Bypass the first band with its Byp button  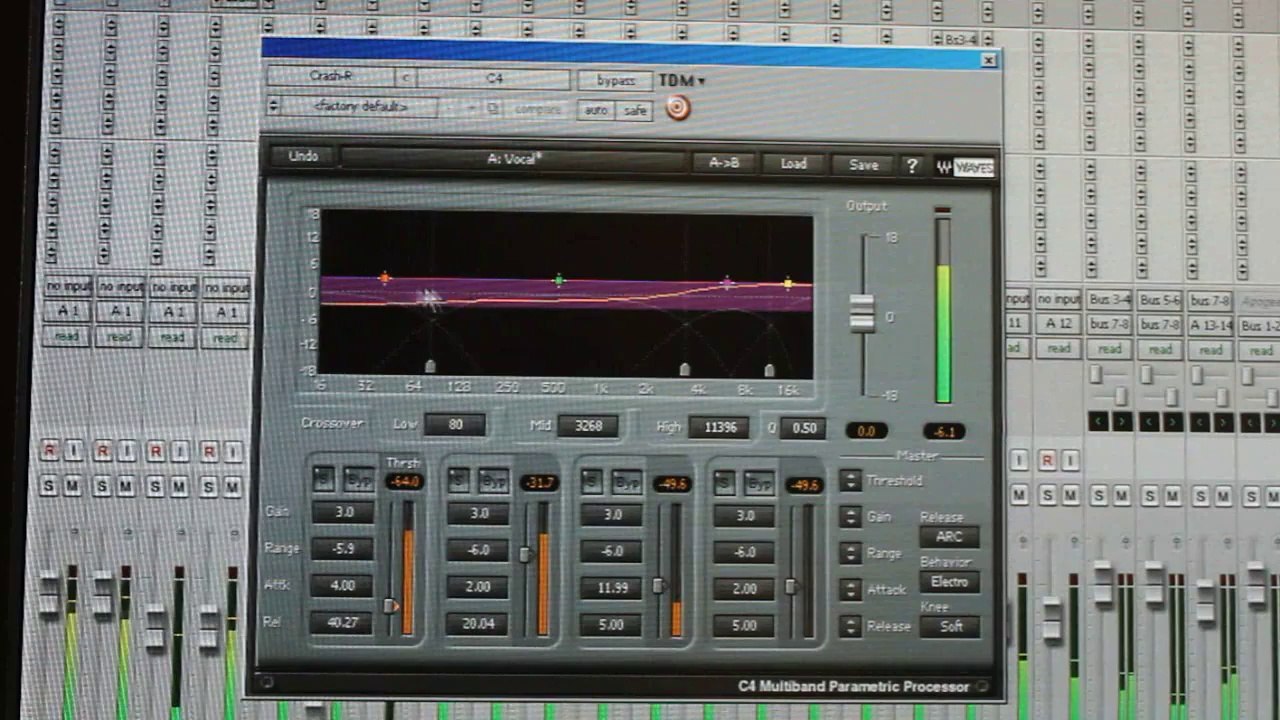point(358,479)
